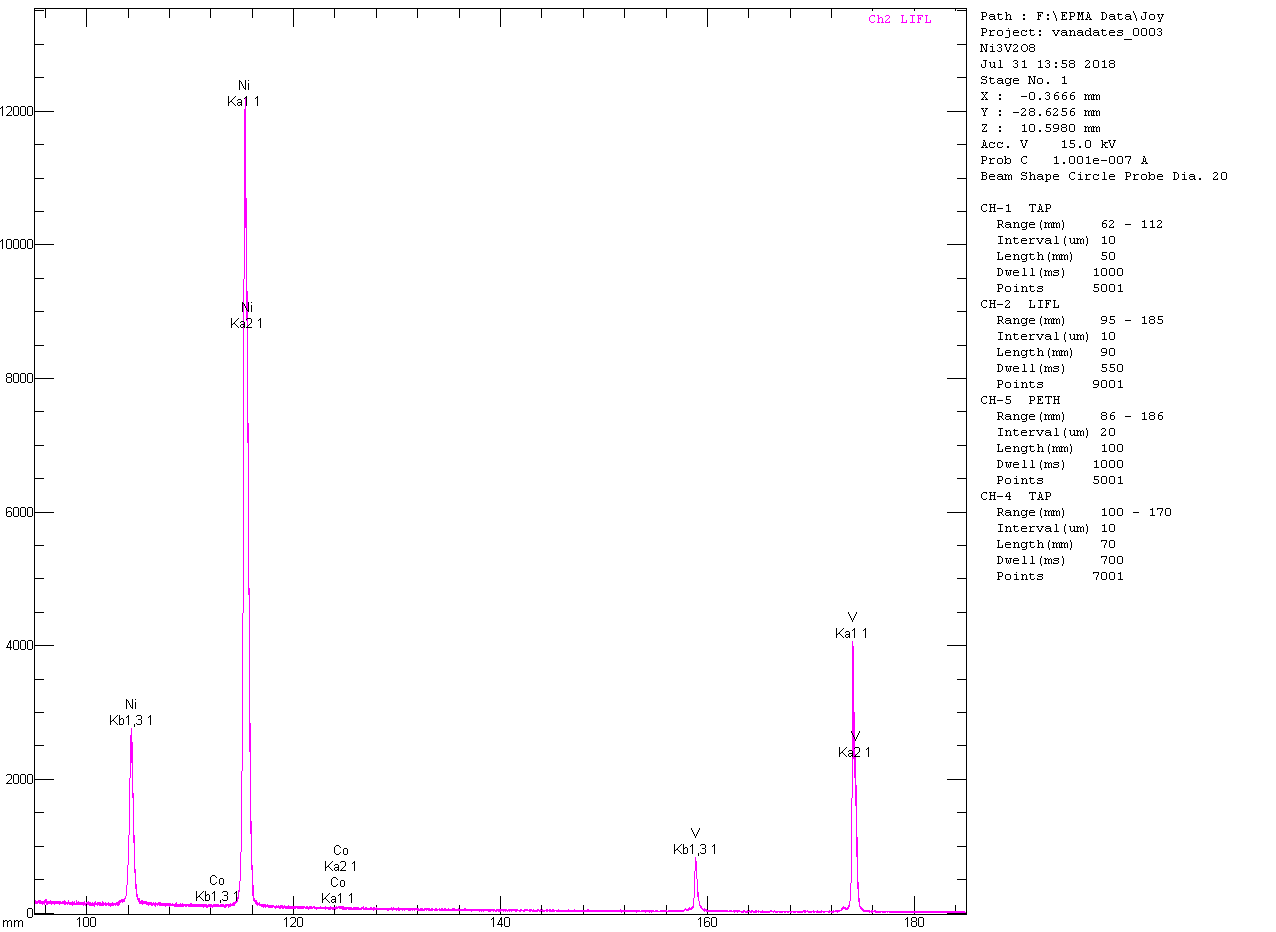Click the 12000 tick on the y-axis

pos(21,111)
